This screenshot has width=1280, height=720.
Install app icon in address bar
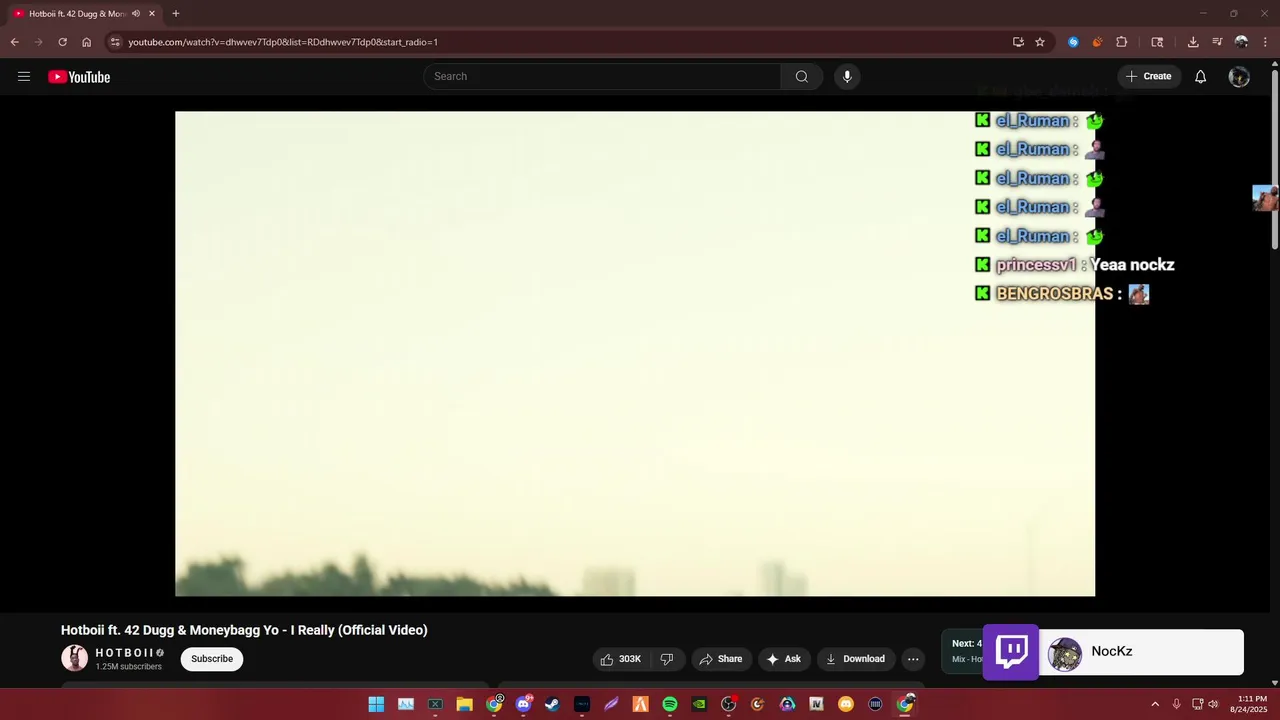click(1018, 42)
